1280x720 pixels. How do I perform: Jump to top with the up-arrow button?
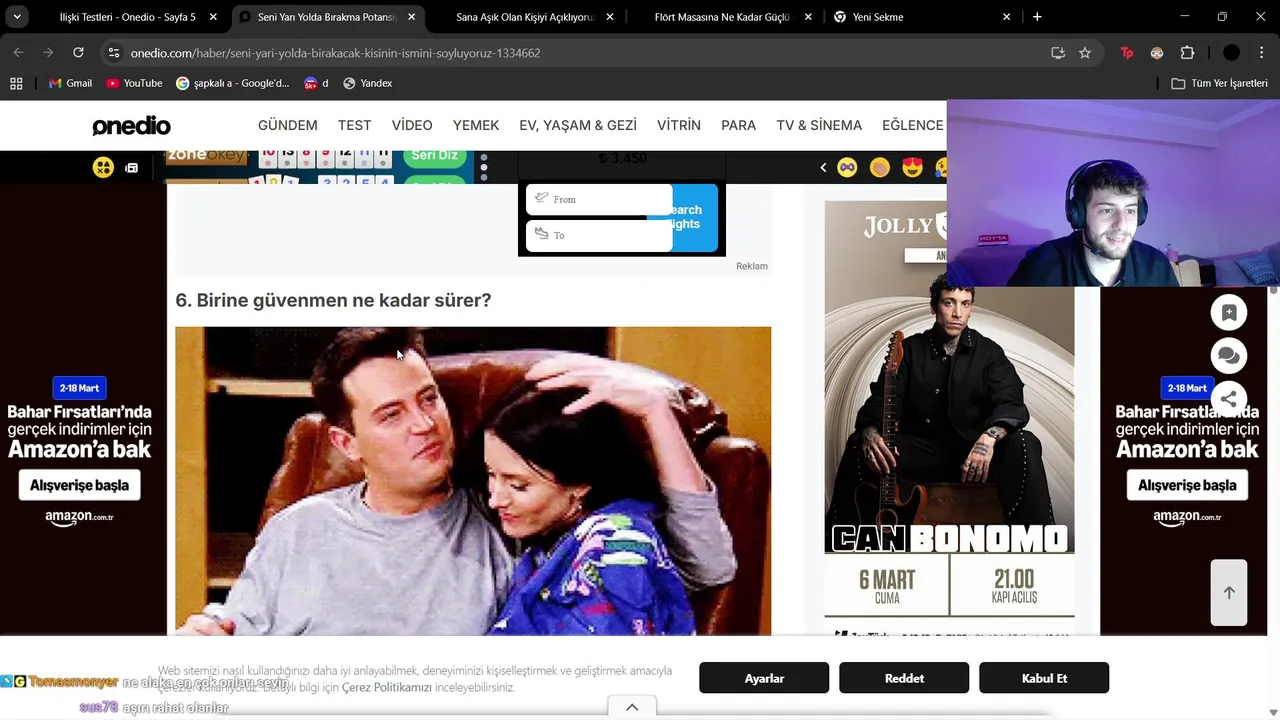click(1229, 592)
